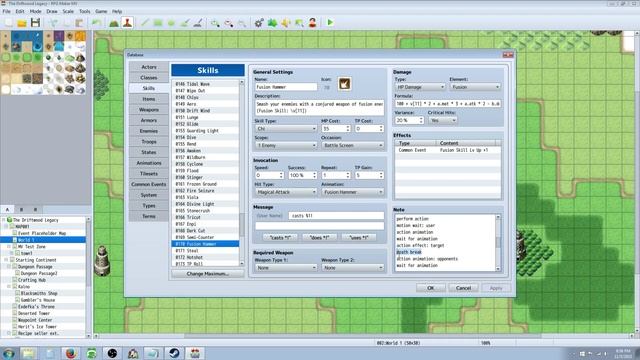640x360 pixels.
Task: Select the Ellipse drawing tool
Action: coord(171,23)
